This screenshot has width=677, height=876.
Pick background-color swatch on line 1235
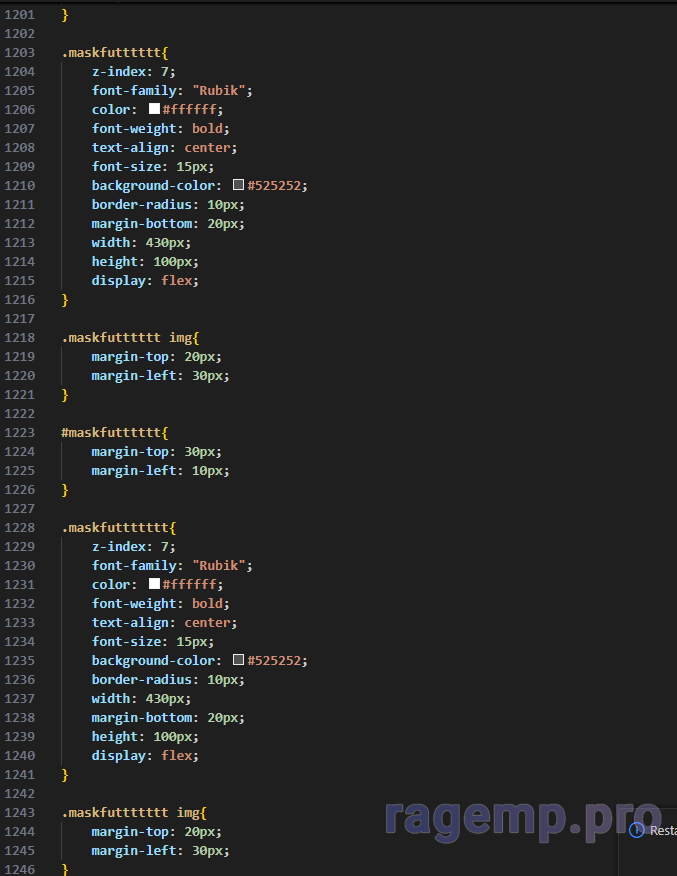[x=238, y=660]
